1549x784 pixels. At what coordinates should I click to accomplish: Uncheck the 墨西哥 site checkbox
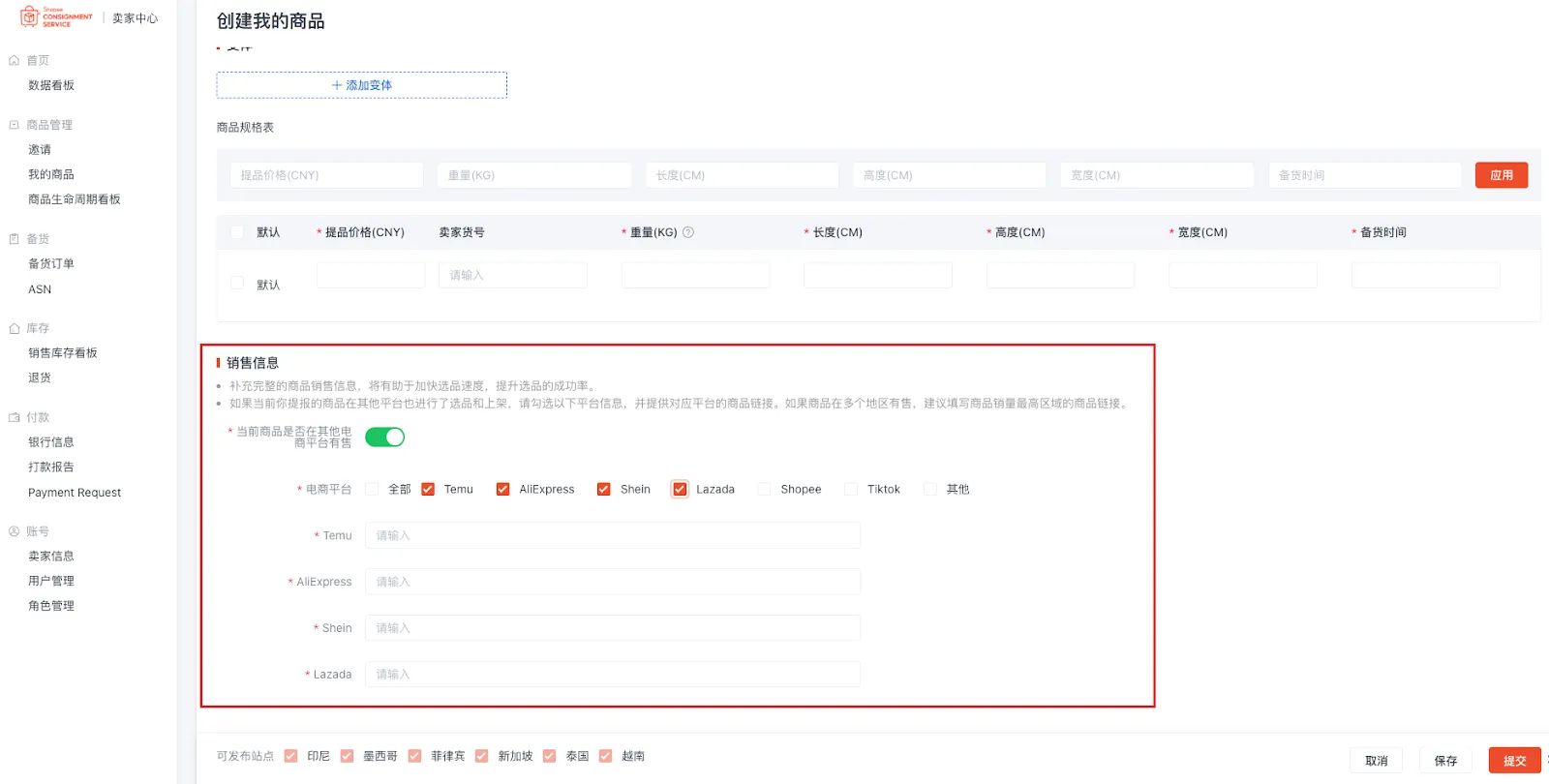point(347,756)
